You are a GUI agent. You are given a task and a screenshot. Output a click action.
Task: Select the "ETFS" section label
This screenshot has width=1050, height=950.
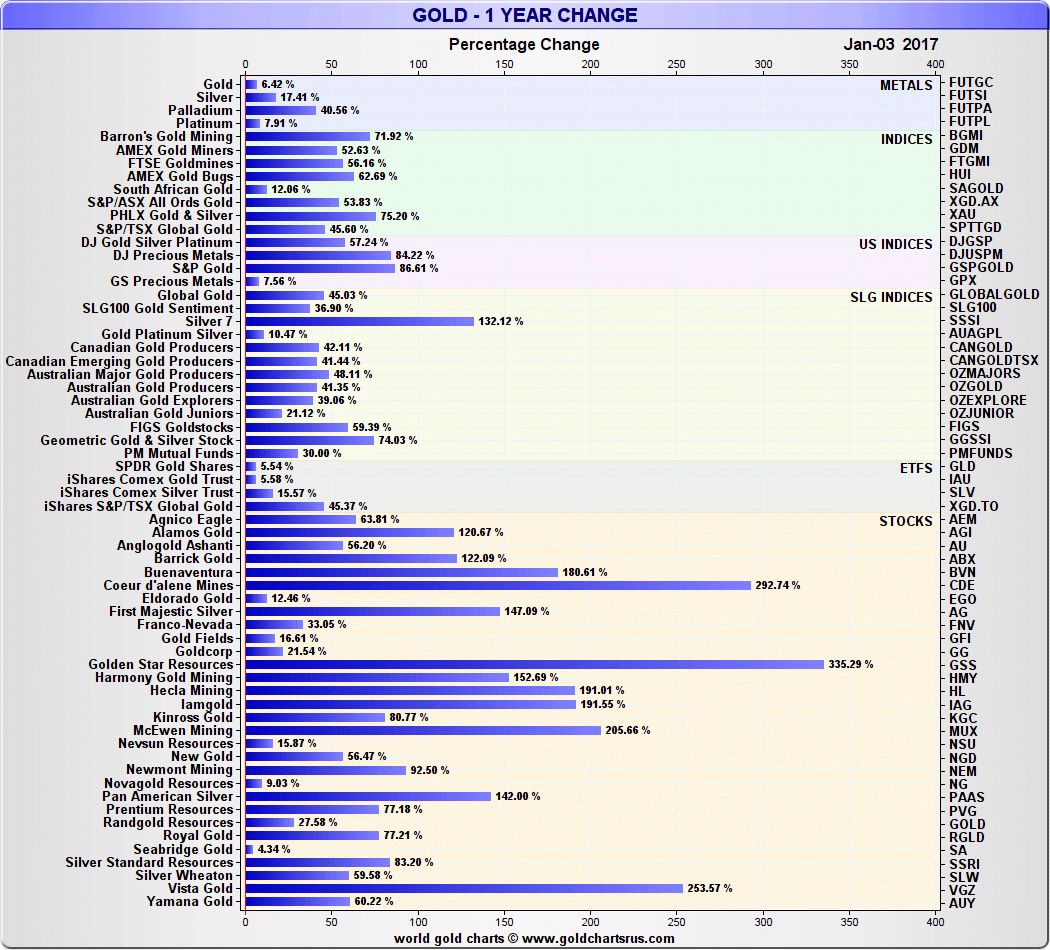[x=916, y=468]
